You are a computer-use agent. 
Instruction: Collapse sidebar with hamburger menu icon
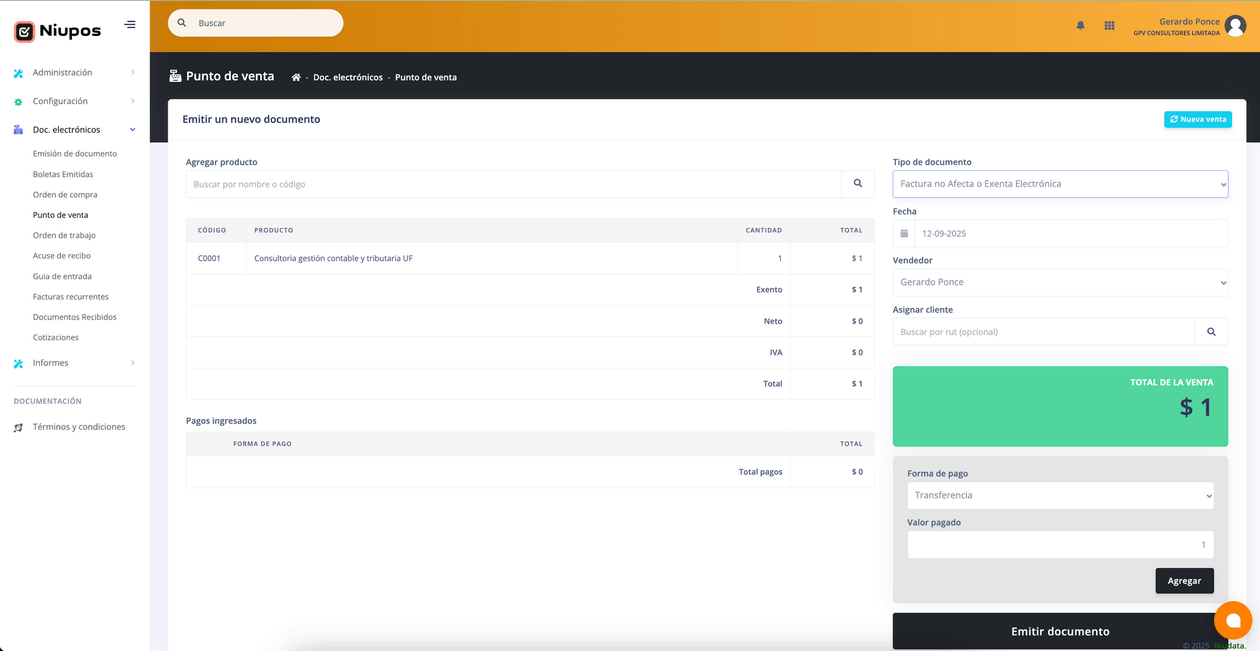click(x=130, y=25)
